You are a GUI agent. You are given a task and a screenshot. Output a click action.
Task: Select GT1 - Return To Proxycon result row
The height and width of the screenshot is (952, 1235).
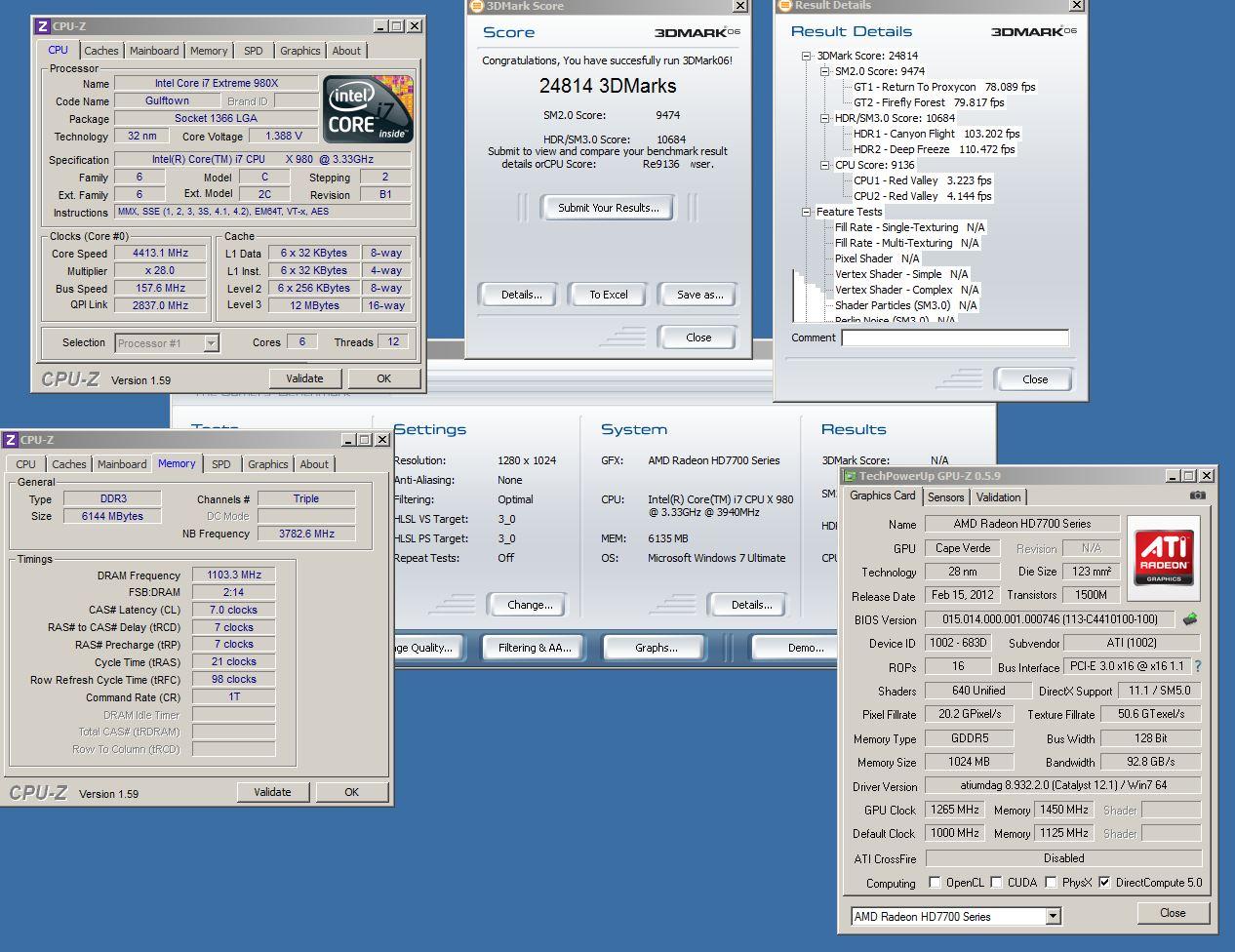coord(944,87)
